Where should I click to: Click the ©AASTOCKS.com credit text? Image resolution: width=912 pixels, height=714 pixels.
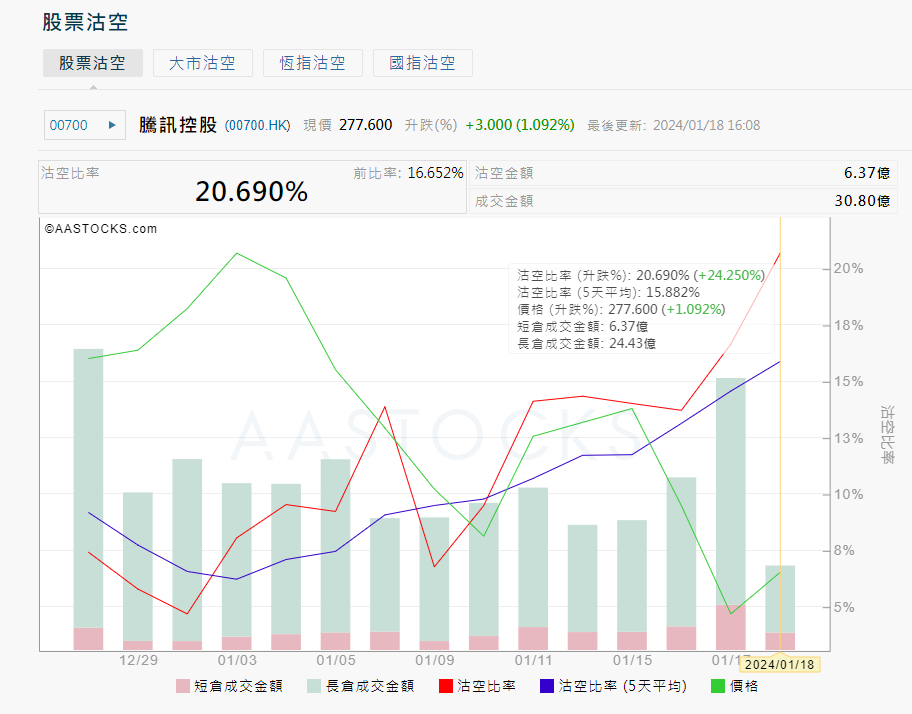[101, 229]
